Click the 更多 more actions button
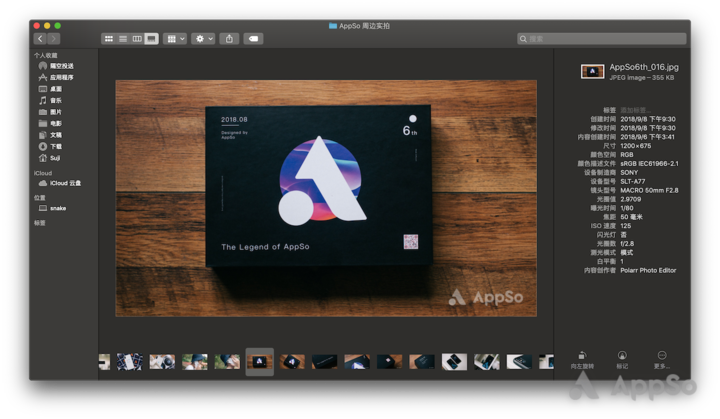The width and height of the screenshot is (720, 419). (x=662, y=360)
